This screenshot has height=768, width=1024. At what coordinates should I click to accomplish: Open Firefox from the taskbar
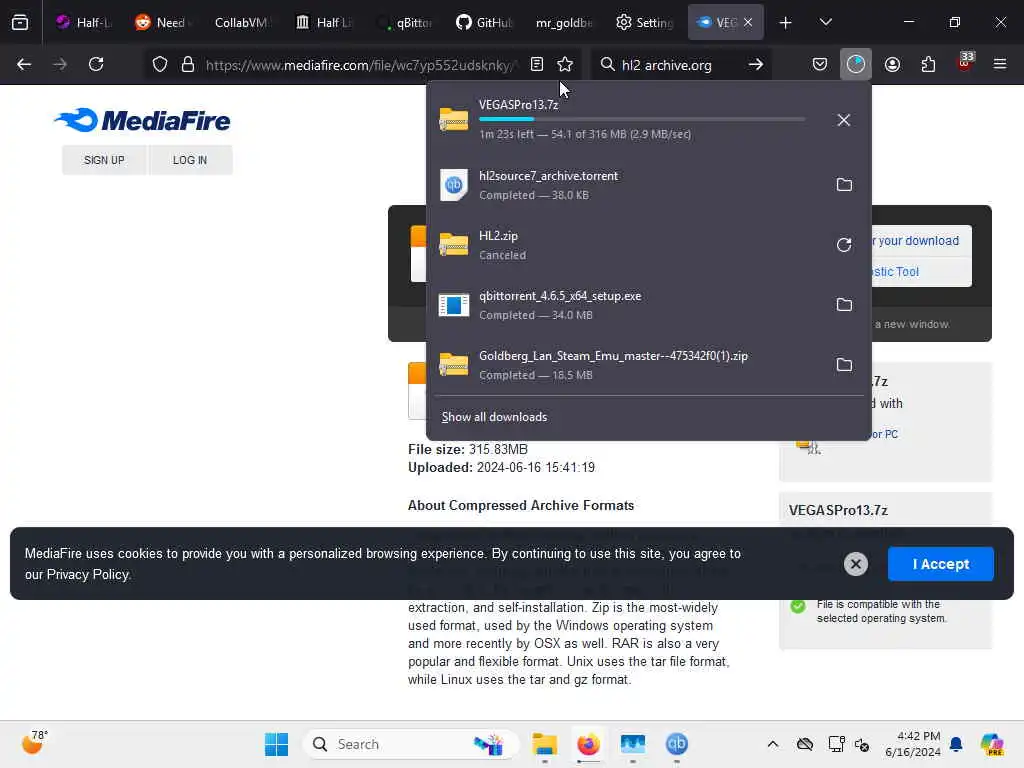(588, 744)
